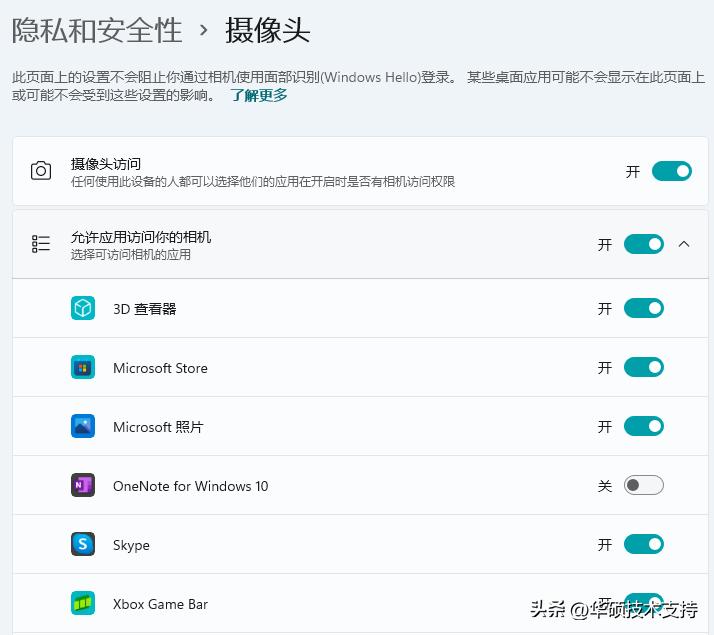The width and height of the screenshot is (714, 635).
Task: Click the OneNote for Windows 10 icon
Action: pyautogui.click(x=83, y=485)
